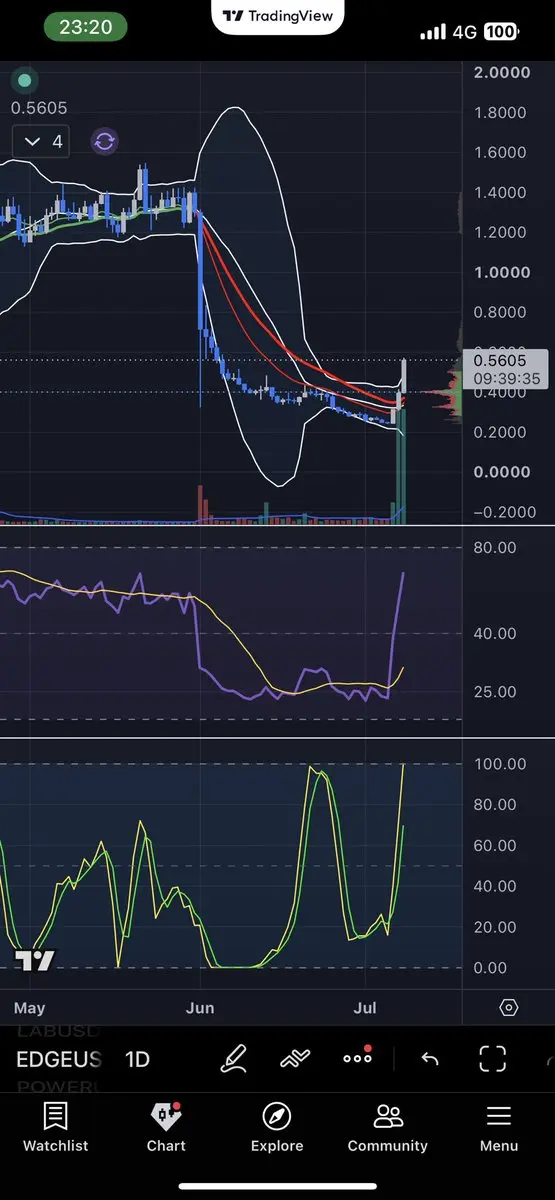Switch to the Watchlist tab
This screenshot has width=555, height=1200.
55,1128
